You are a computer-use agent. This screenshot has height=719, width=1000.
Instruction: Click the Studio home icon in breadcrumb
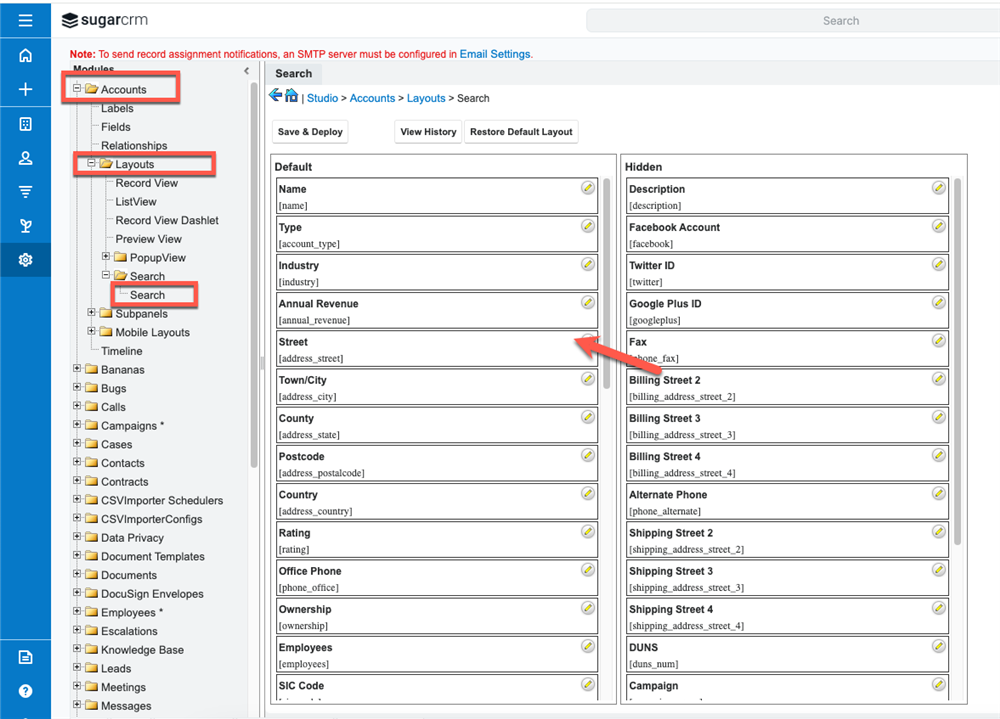tap(291, 96)
